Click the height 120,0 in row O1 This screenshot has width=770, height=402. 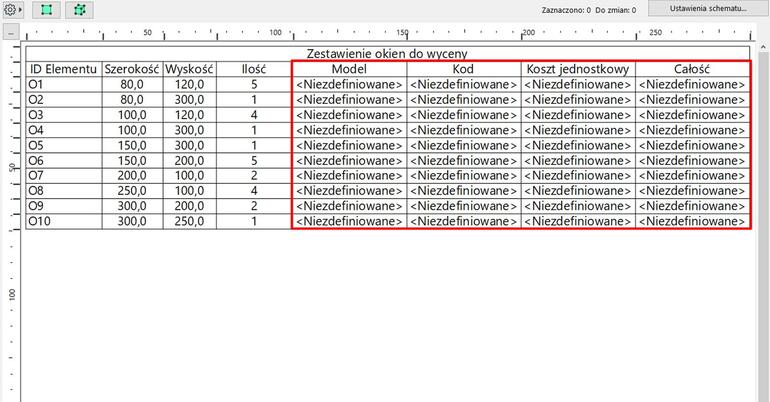[x=190, y=84]
